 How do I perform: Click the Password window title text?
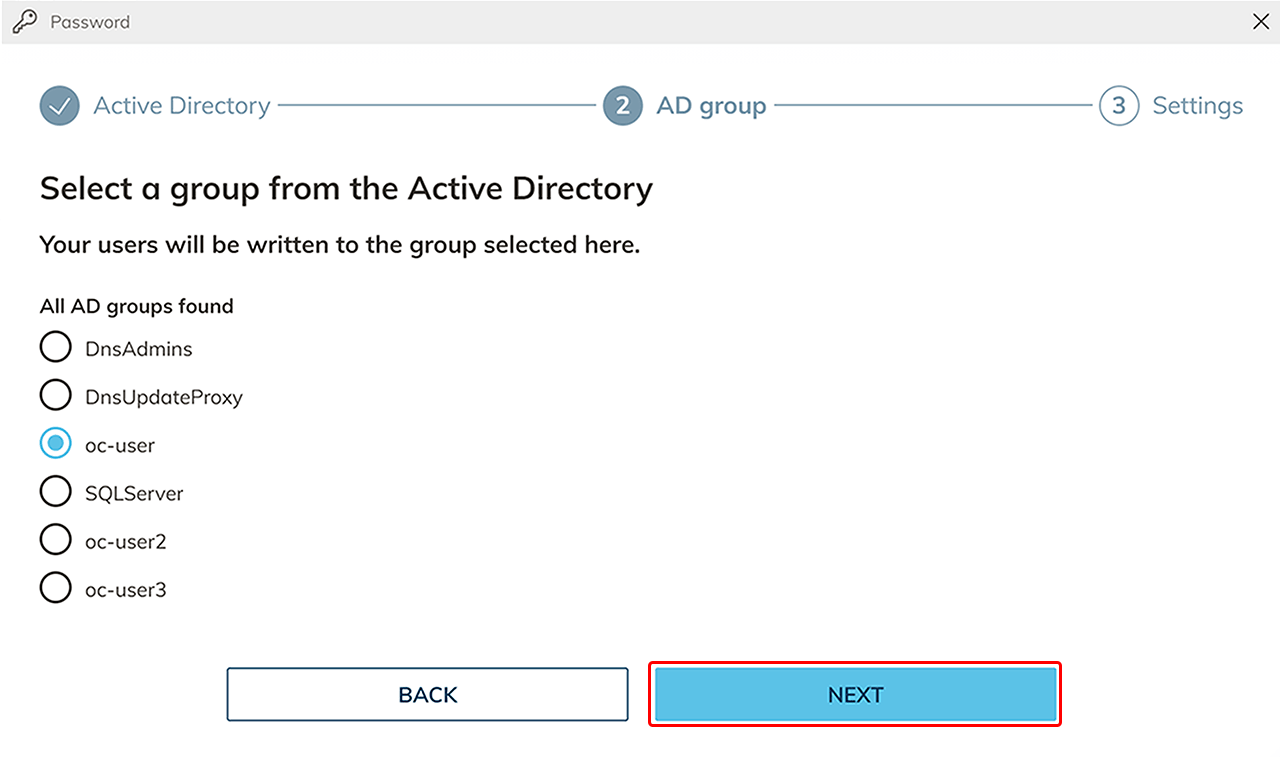pyautogui.click(x=90, y=22)
